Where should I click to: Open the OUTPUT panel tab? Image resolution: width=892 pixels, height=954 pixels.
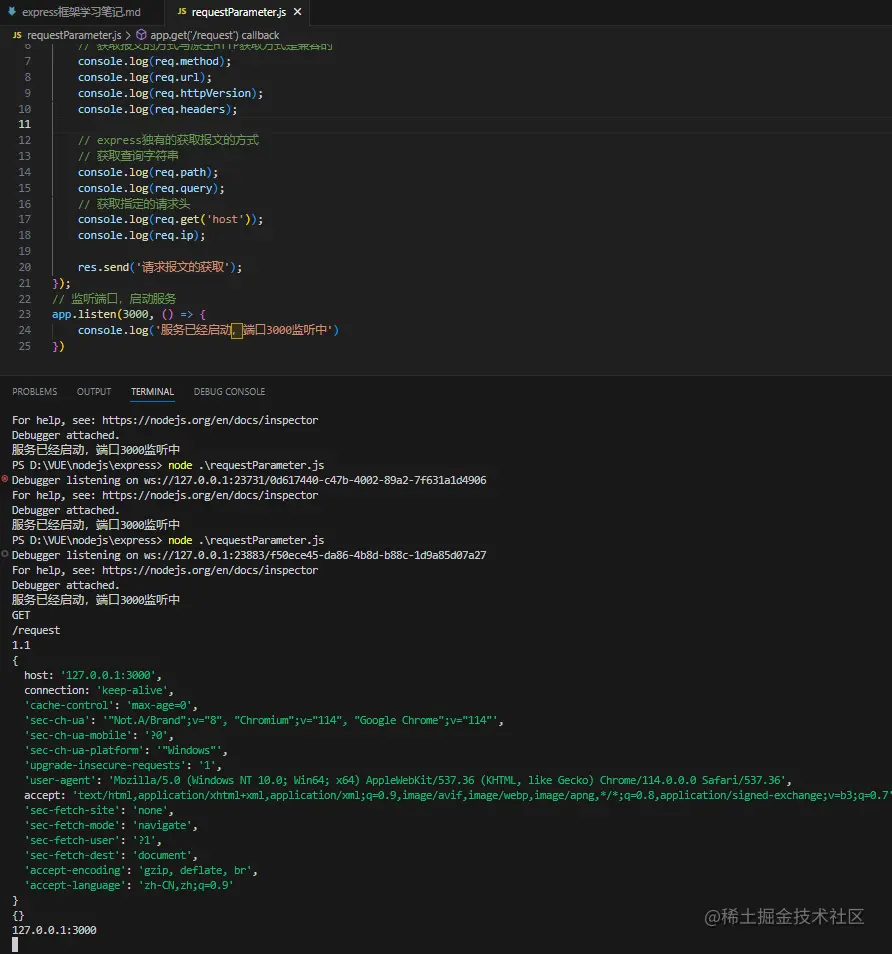[94, 392]
